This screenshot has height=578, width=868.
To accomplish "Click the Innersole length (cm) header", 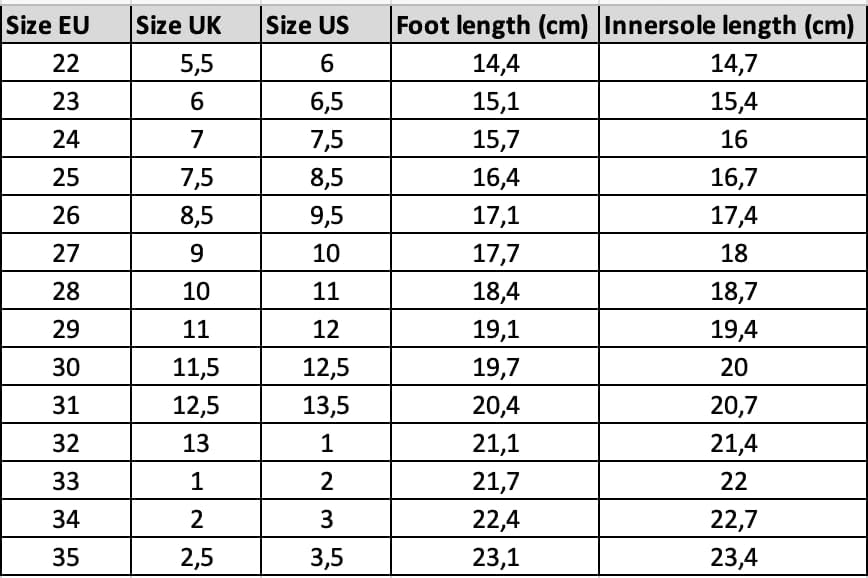I will 733,24.
